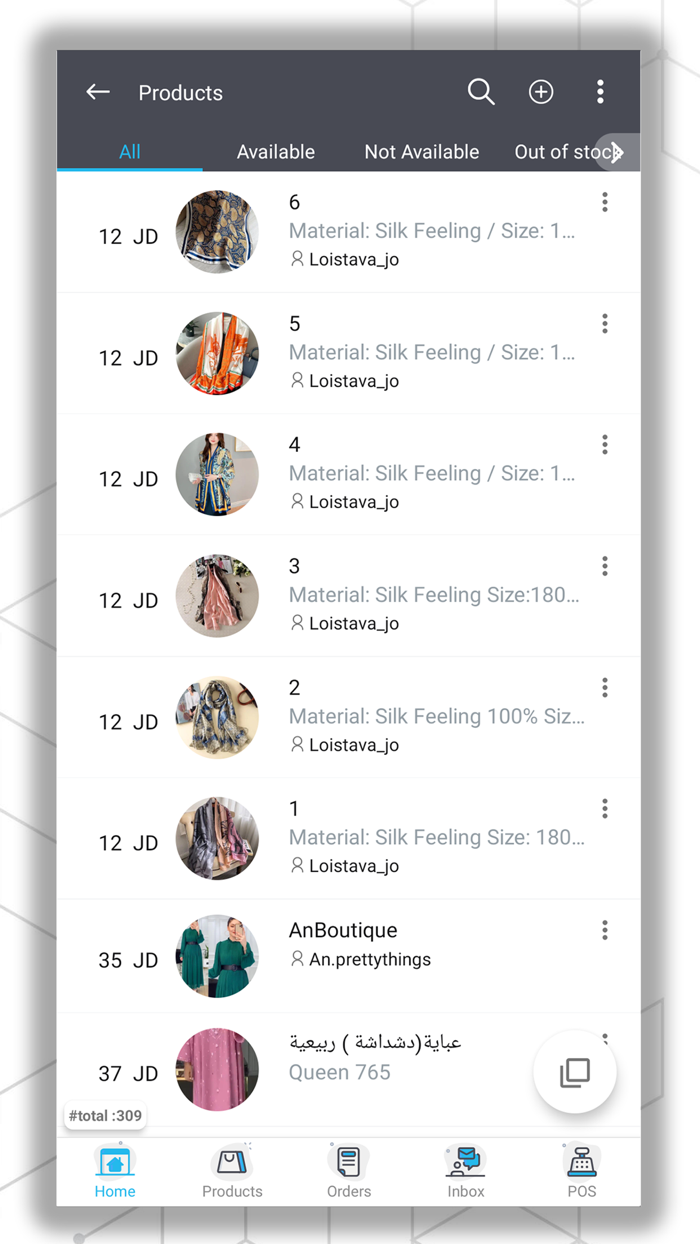Open the header overflow menu
Image resolution: width=700 pixels, height=1244 pixels.
600,93
